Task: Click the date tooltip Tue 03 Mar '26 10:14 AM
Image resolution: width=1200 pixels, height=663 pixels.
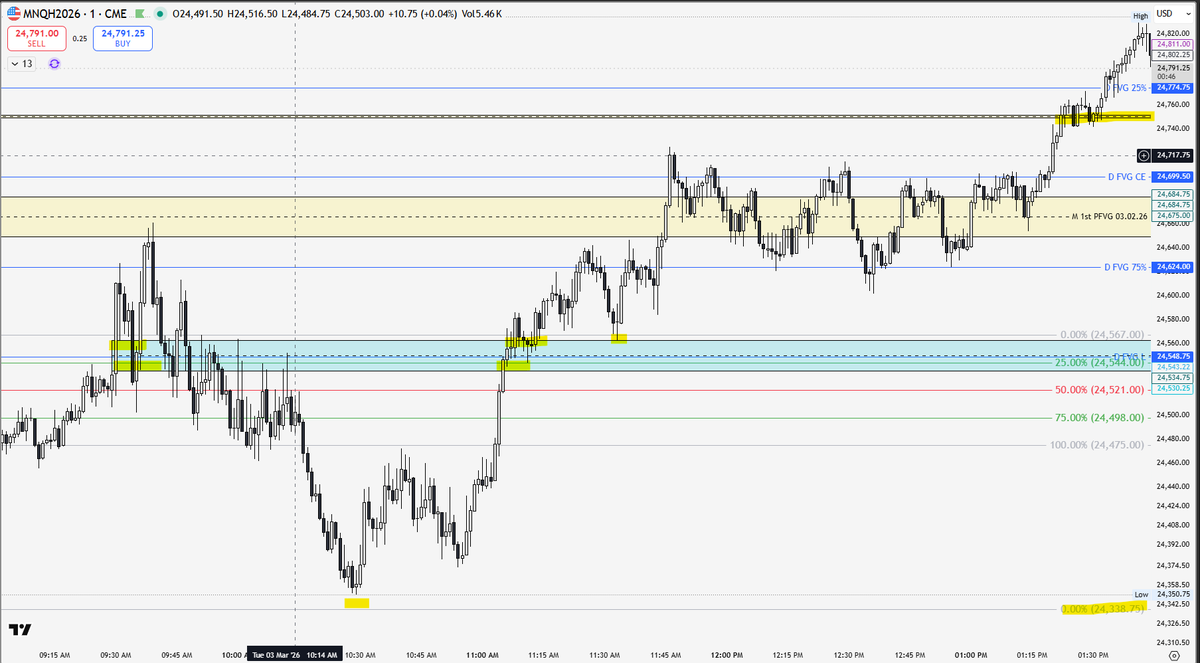Action: point(296,654)
